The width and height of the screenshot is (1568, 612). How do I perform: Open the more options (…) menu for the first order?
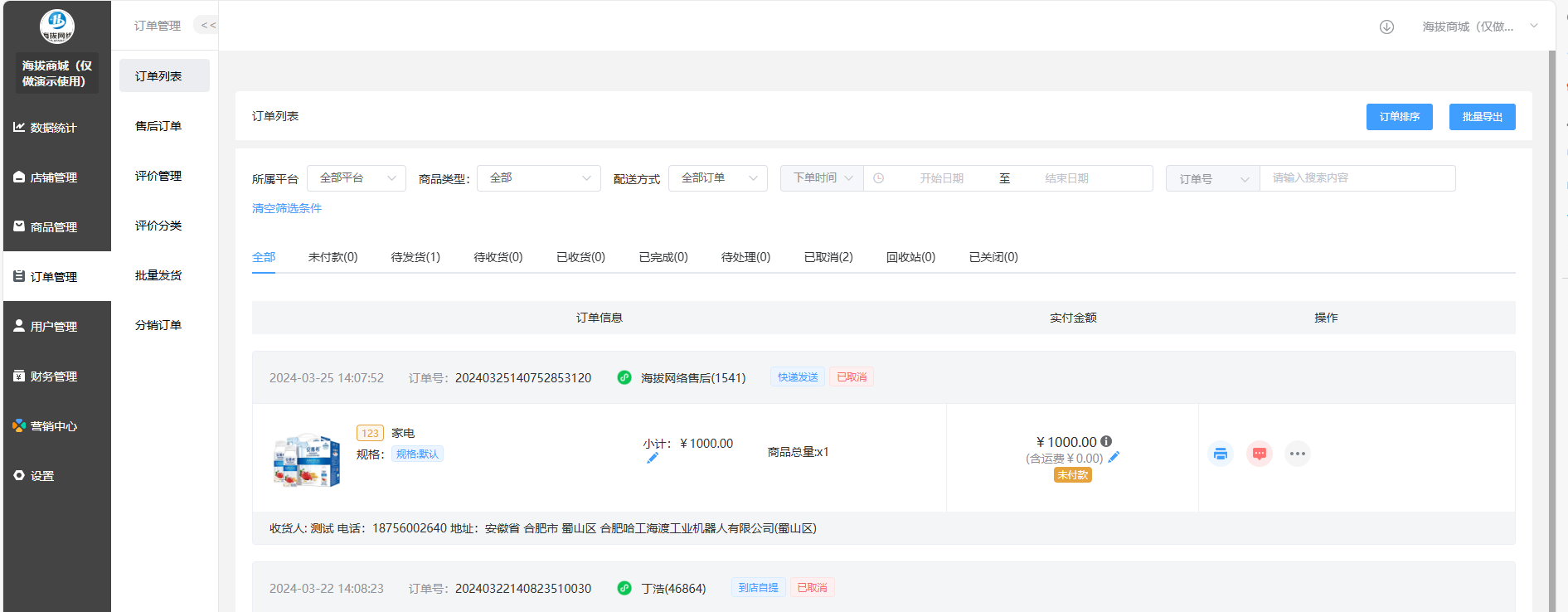pyautogui.click(x=1298, y=454)
